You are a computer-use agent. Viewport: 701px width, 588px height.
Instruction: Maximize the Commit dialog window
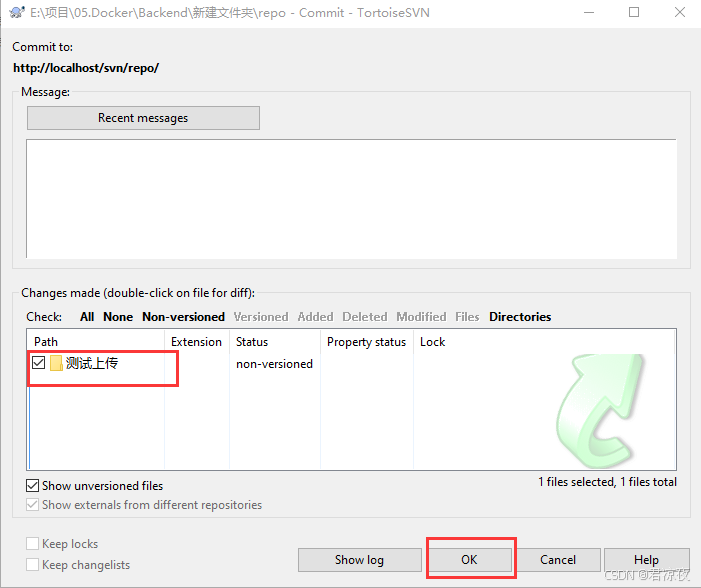[x=634, y=13]
